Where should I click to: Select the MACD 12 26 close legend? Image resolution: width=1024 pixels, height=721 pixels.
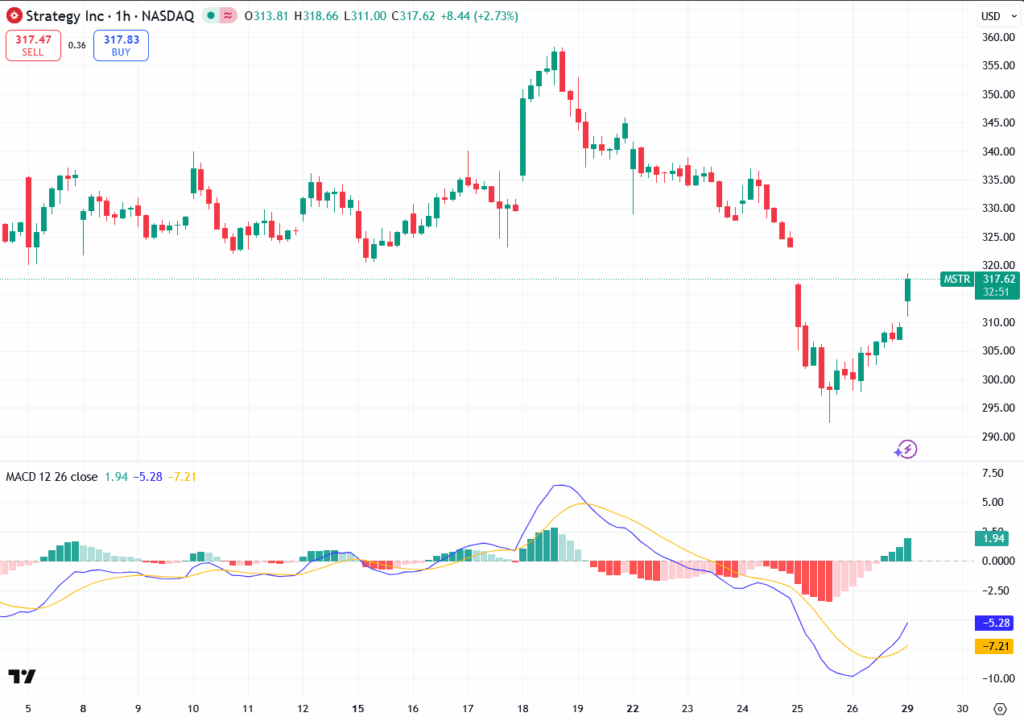pyautogui.click(x=52, y=477)
